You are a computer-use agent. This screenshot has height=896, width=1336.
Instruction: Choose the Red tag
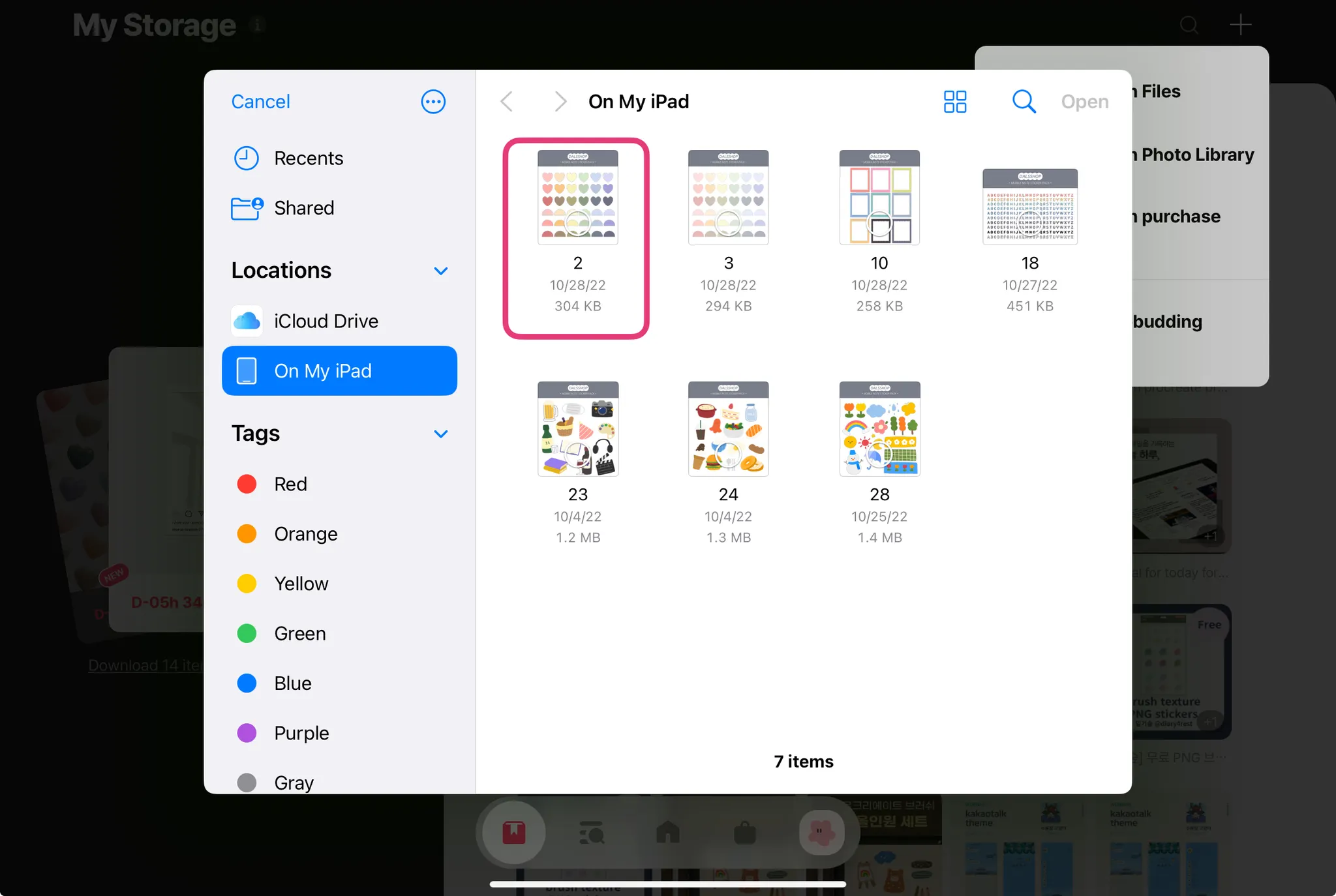290,484
